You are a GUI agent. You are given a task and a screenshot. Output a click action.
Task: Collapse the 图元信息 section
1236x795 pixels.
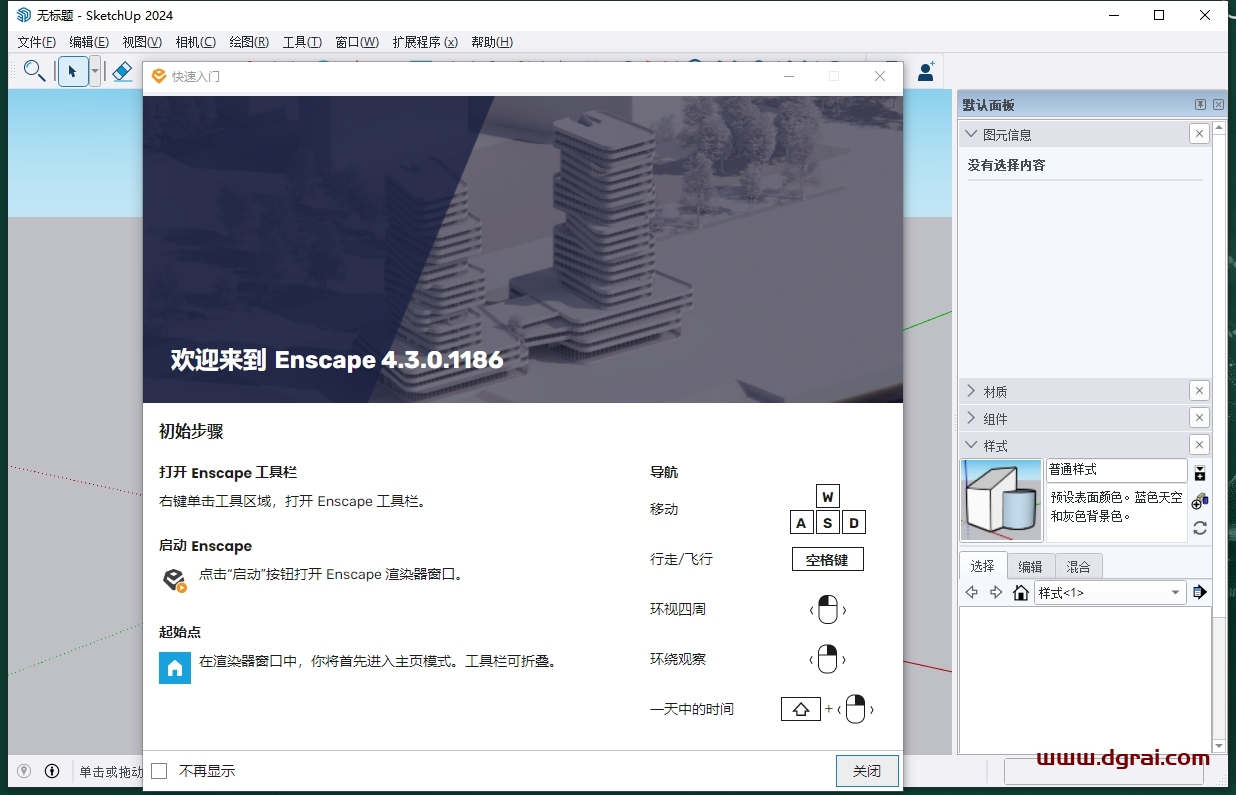971,134
